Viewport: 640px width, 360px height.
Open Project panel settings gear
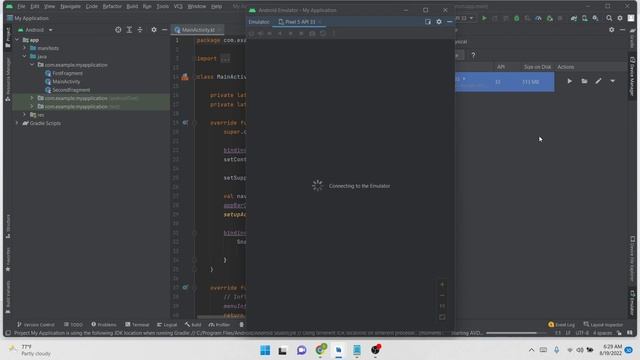(154, 30)
